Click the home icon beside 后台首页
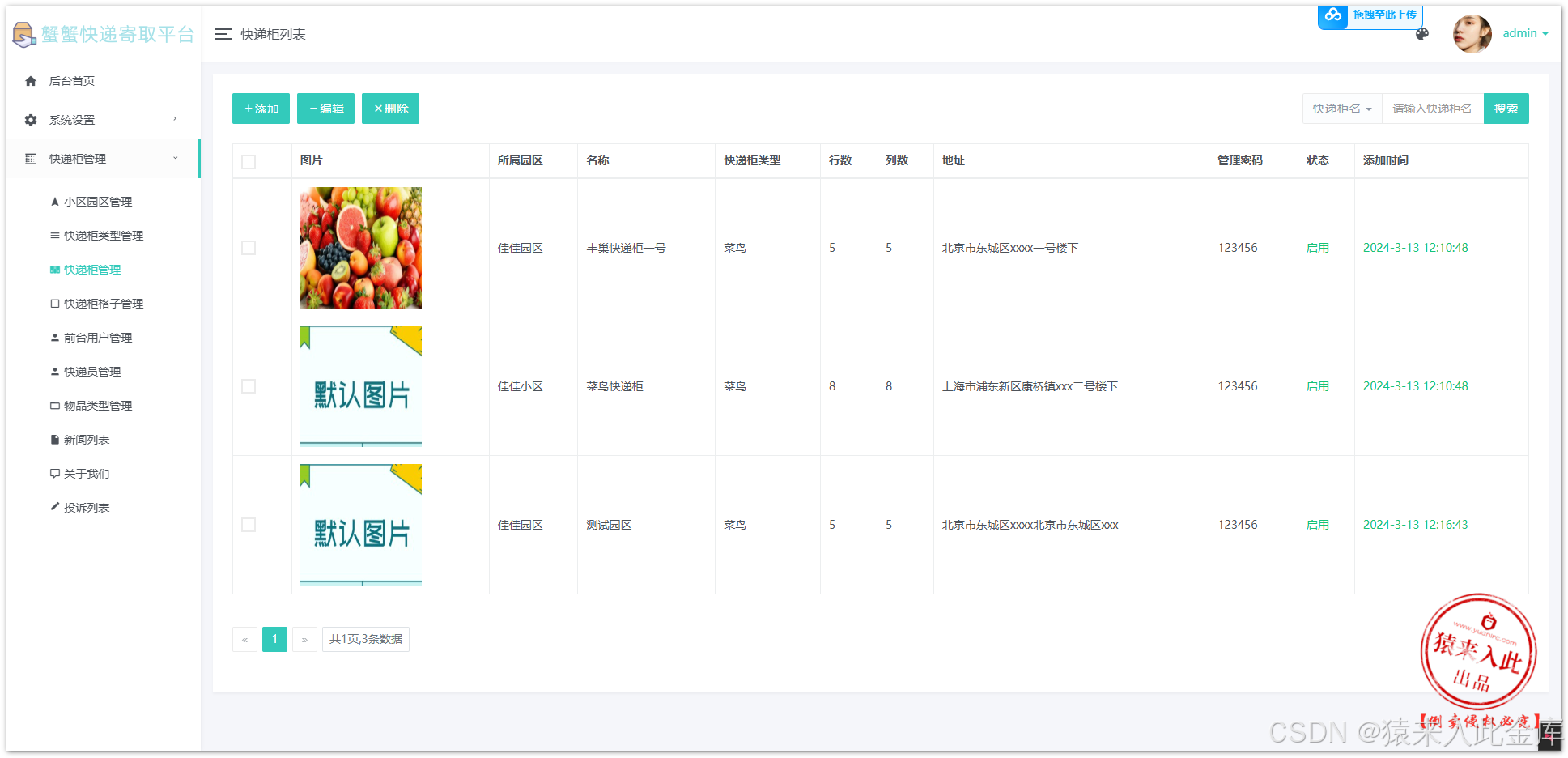This screenshot has height=758, width=1568. click(x=31, y=81)
